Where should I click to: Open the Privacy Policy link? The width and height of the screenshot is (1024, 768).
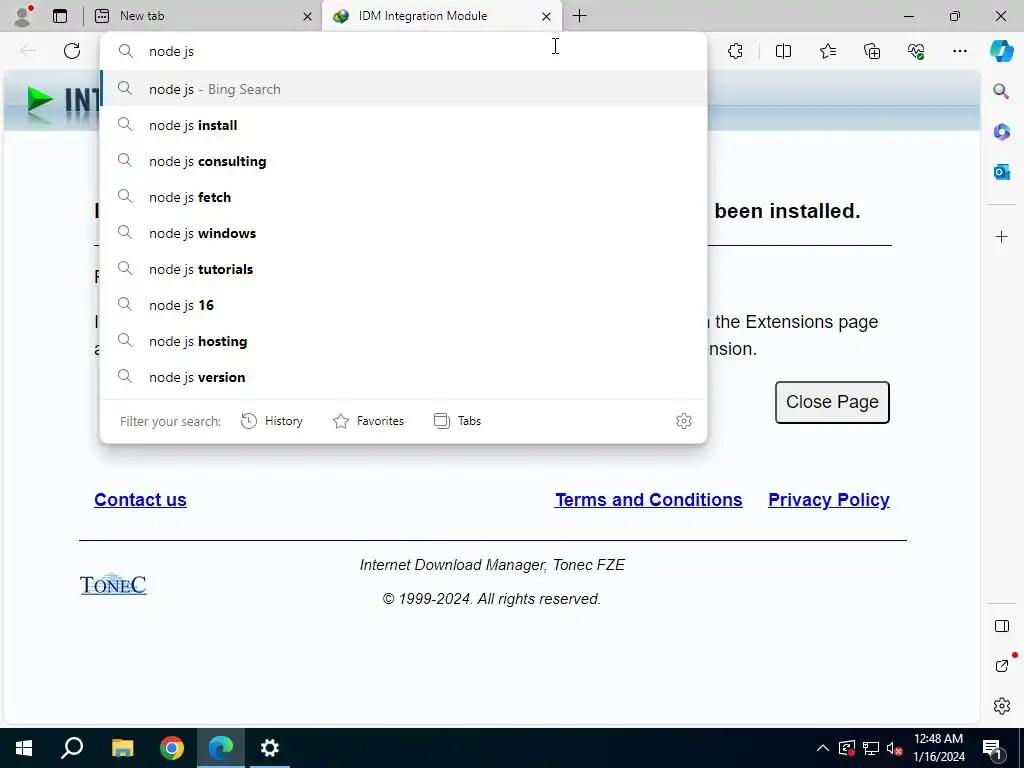(x=829, y=500)
